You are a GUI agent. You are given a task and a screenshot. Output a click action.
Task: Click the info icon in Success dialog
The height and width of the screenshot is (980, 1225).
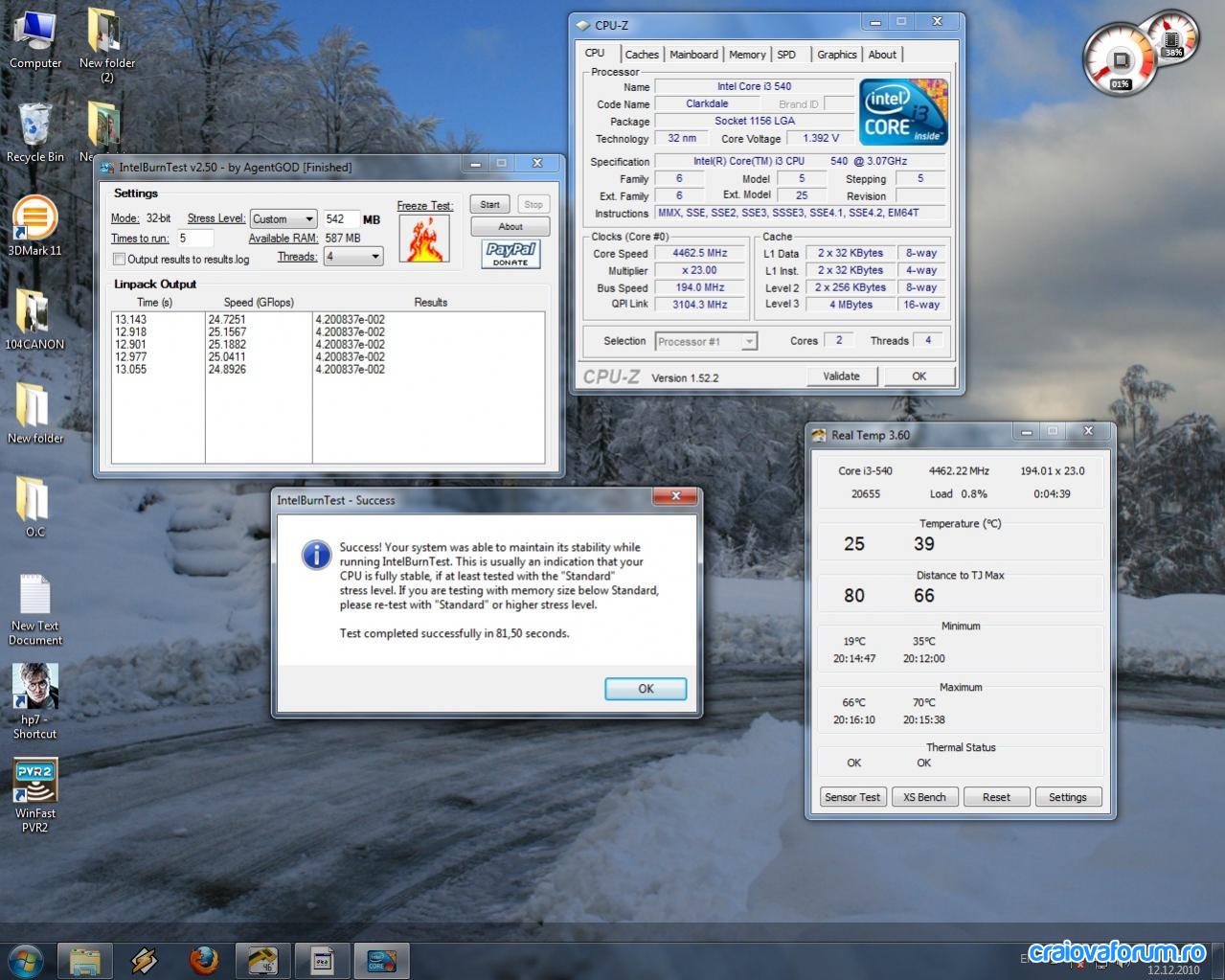coord(316,555)
